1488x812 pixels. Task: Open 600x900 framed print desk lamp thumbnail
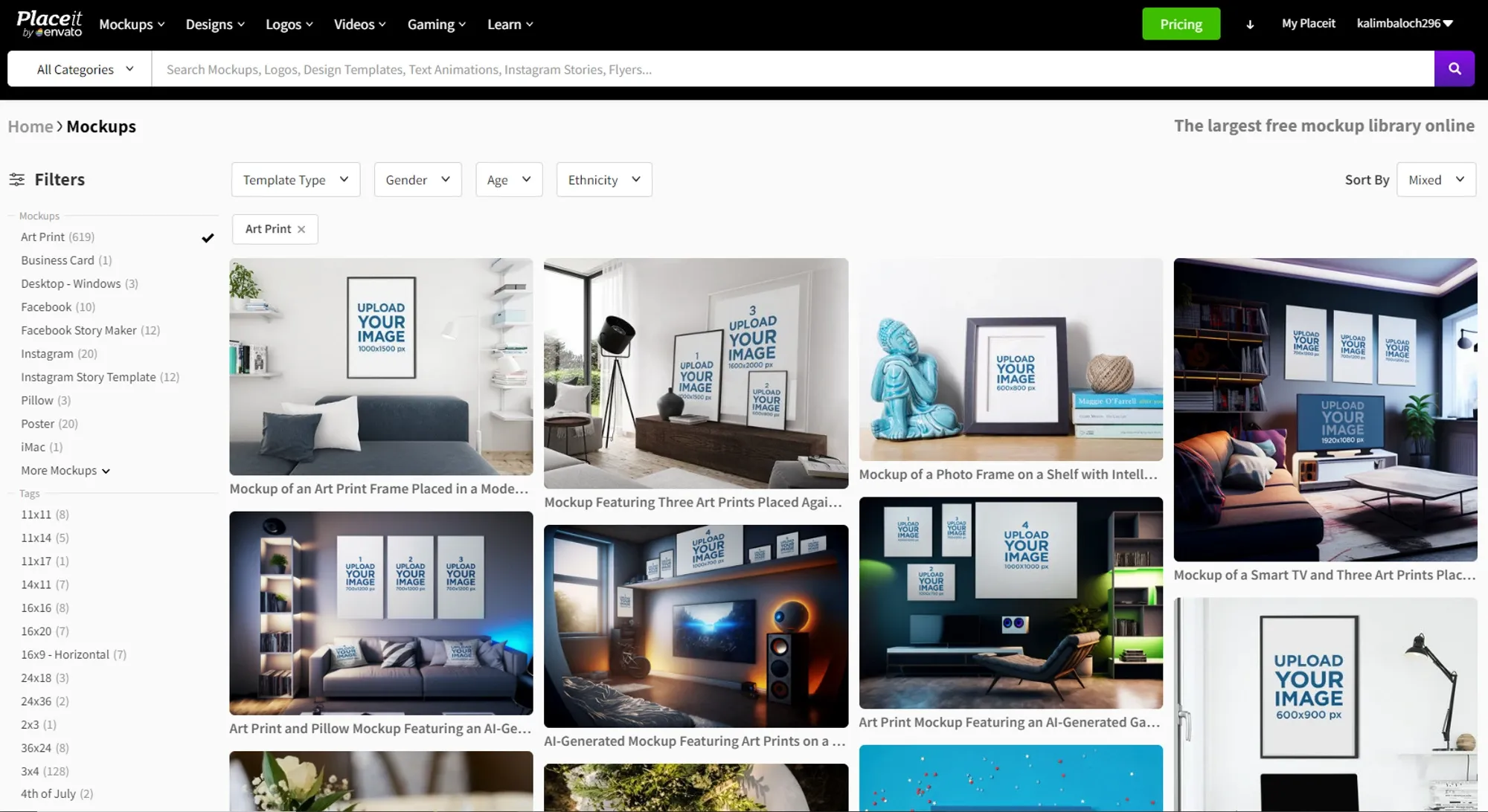pyautogui.click(x=1325, y=704)
